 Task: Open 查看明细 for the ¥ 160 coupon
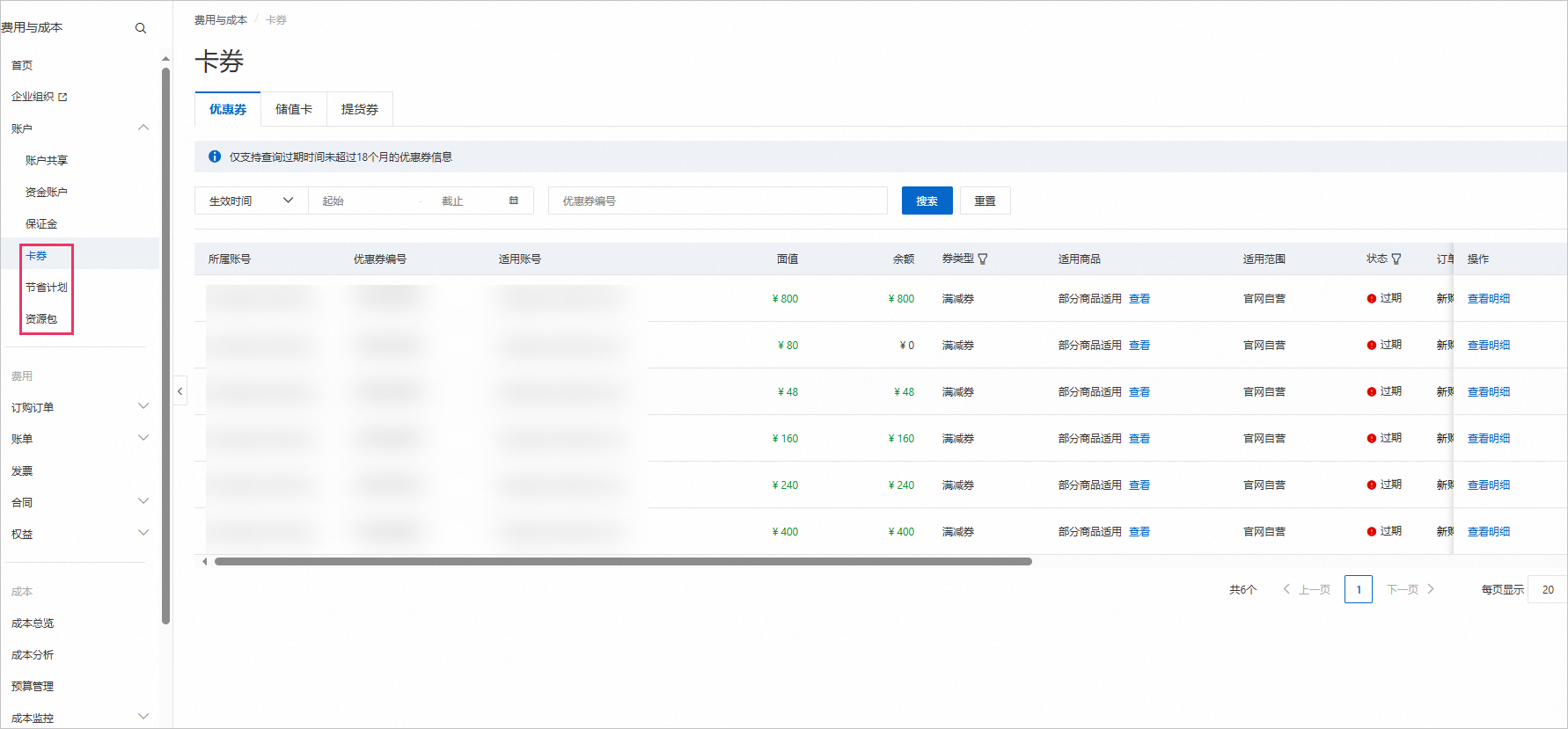(x=1489, y=438)
